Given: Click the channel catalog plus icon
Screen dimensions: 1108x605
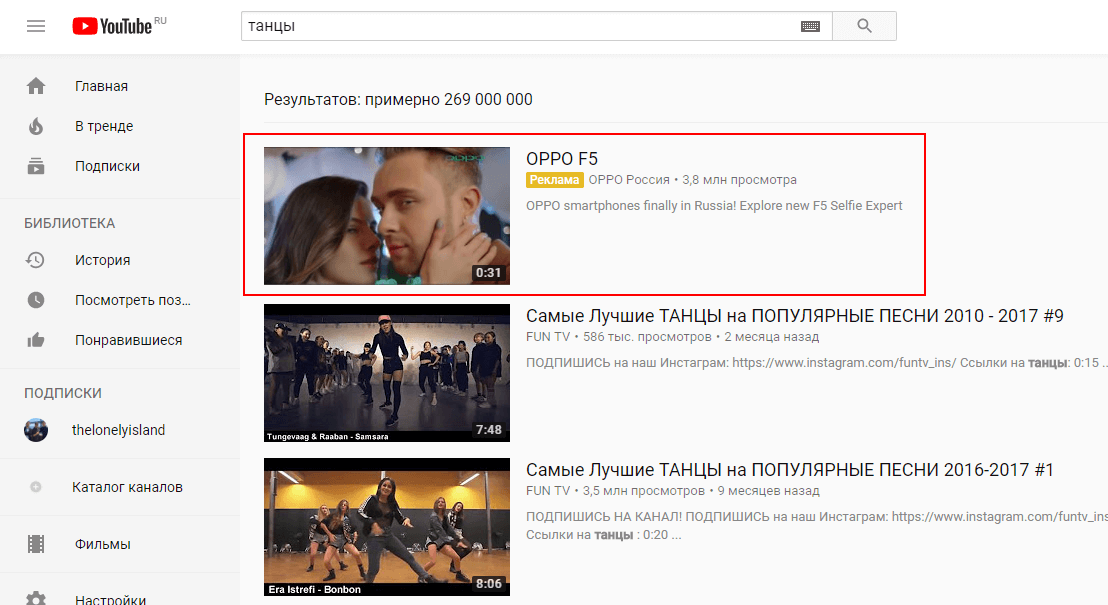Looking at the screenshot, I should pyautogui.click(x=36, y=487).
